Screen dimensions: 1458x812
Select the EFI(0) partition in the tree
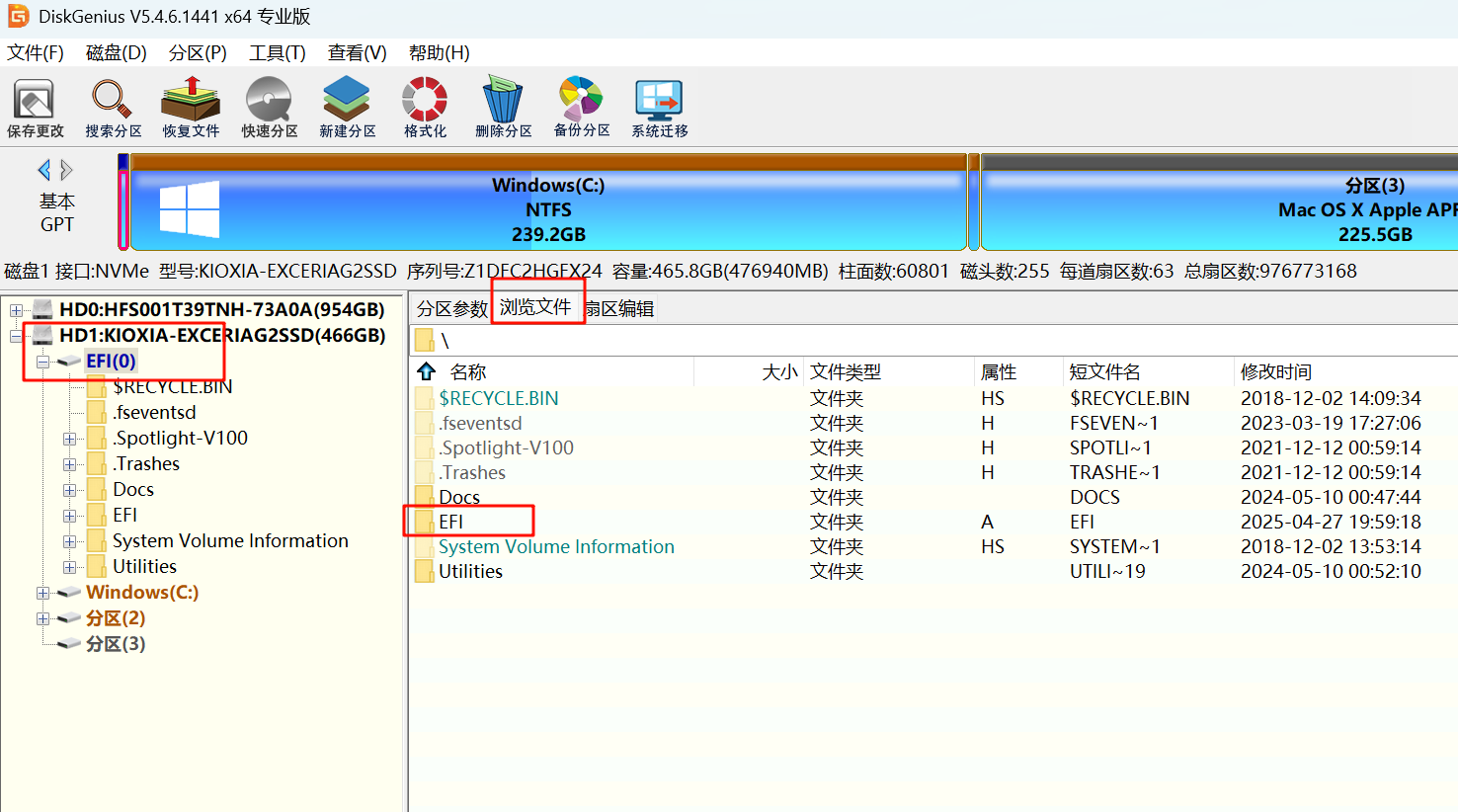click(111, 362)
